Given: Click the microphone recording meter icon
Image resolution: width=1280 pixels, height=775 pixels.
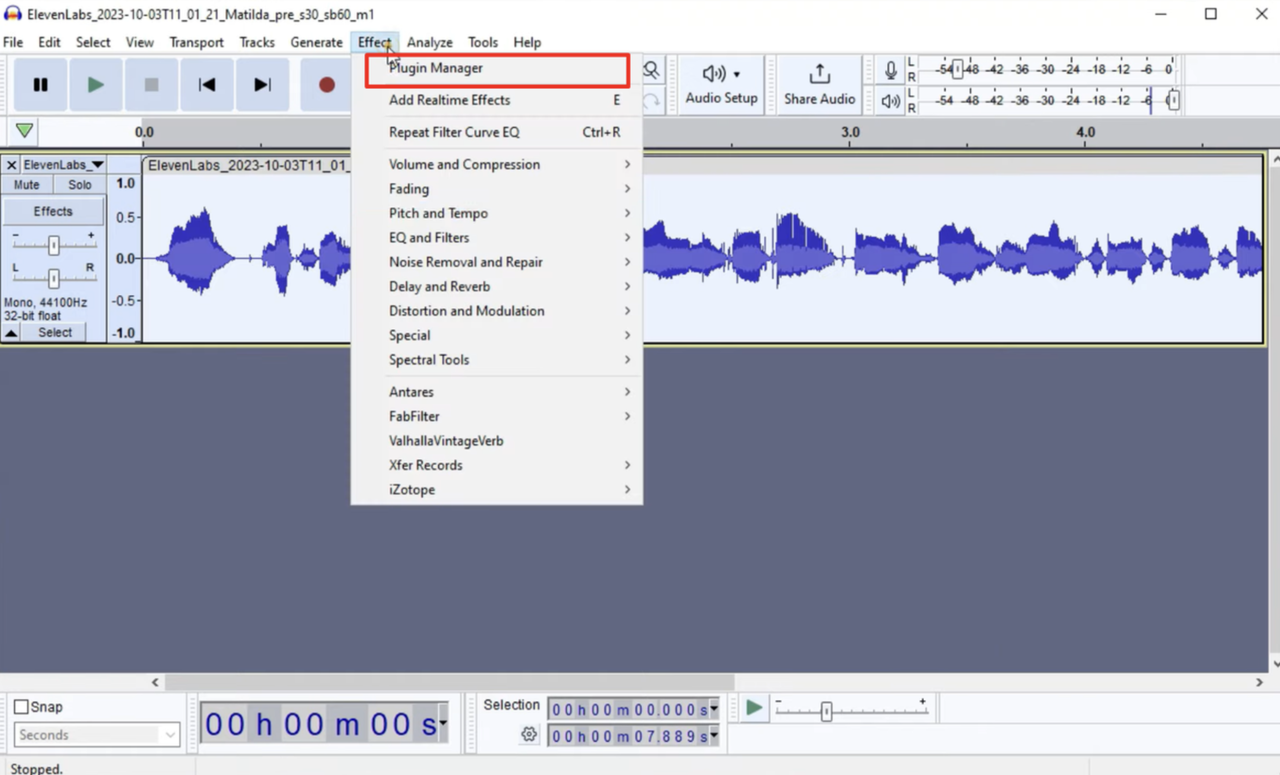Looking at the screenshot, I should [889, 69].
